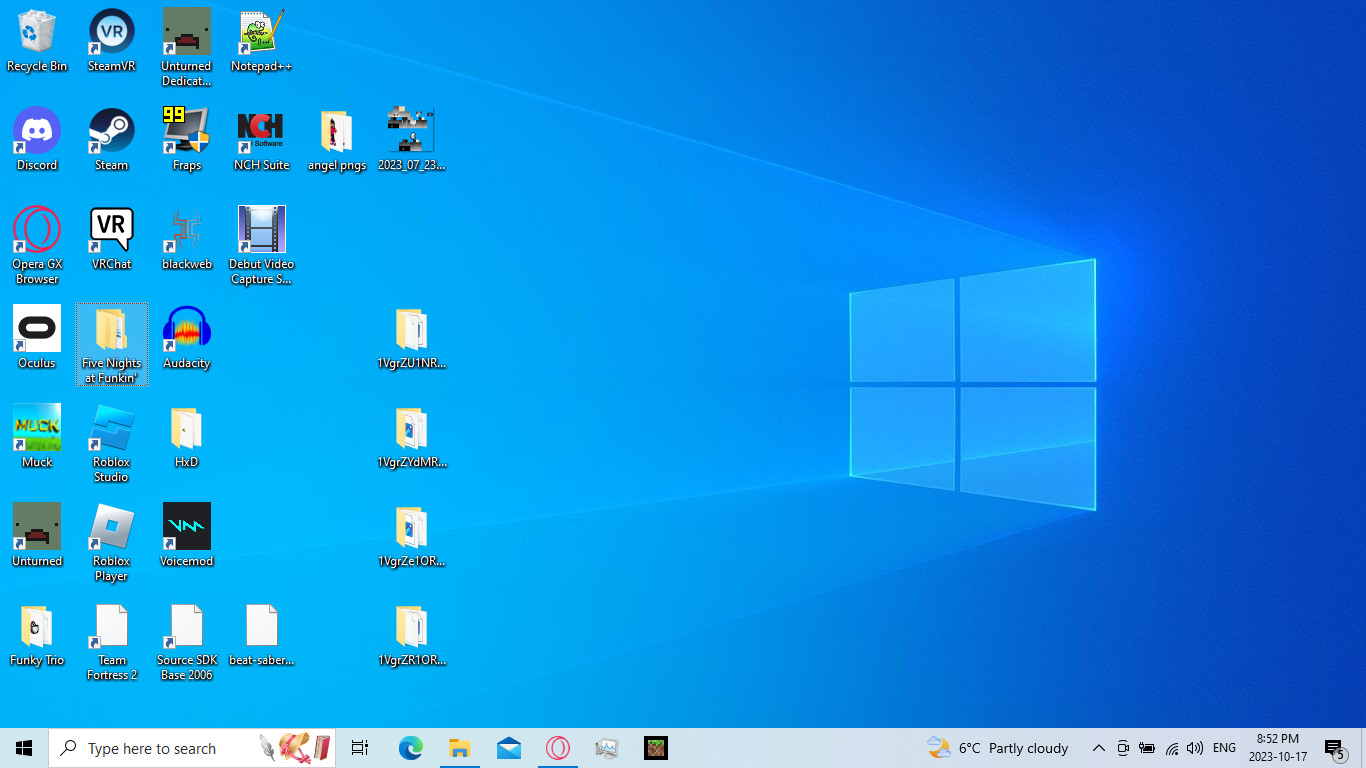Select the beat-saber file icon
This screenshot has height=768, width=1366.
coord(261,635)
